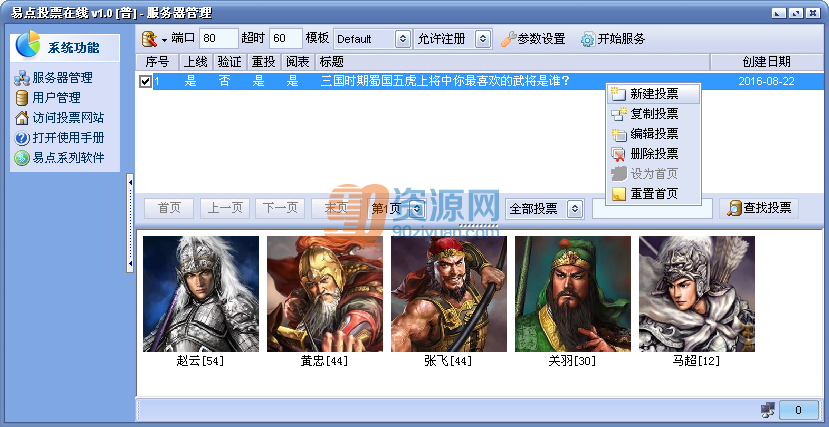Image resolution: width=829 pixels, height=427 pixels.
Task: Open 访问投票网站 link in sidebar
Action: [x=68, y=118]
